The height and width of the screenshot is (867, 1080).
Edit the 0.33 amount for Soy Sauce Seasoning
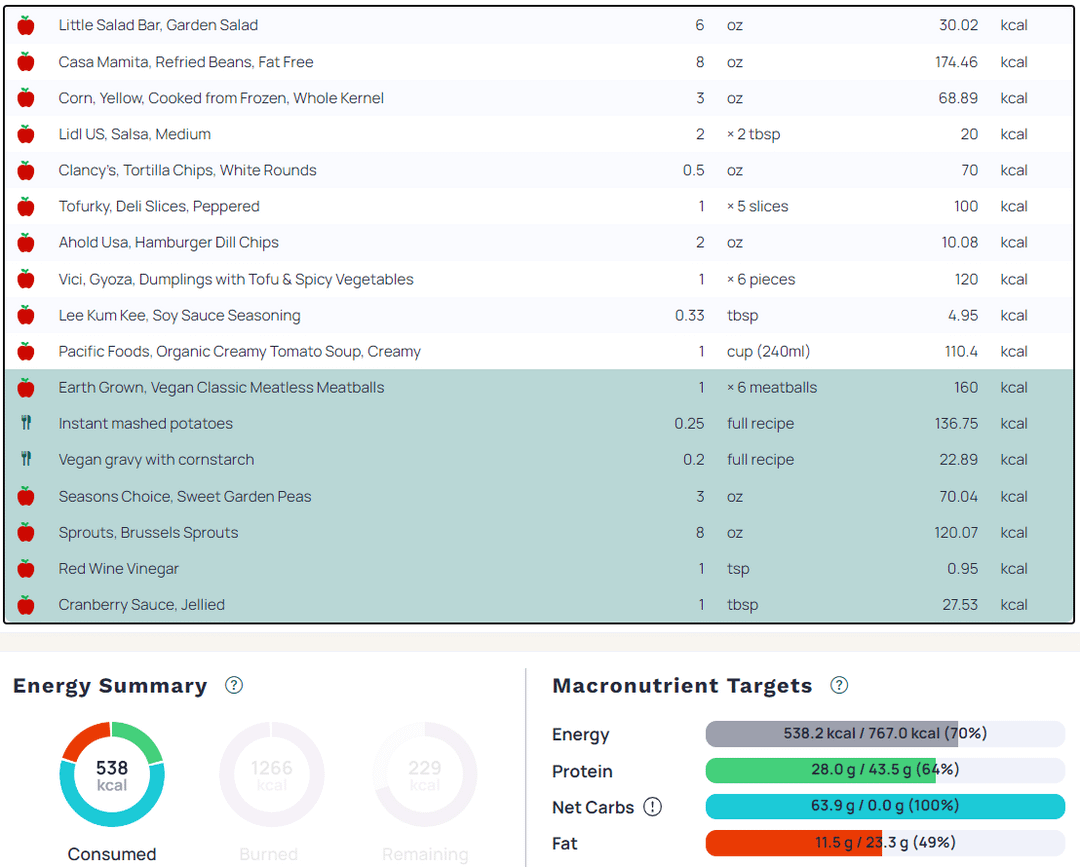tap(690, 315)
